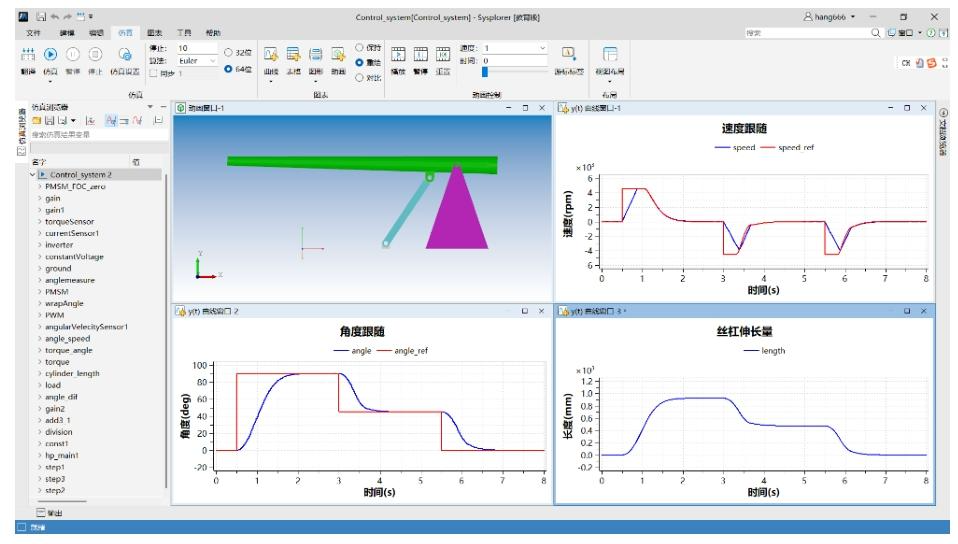Select the 重绘 radio option
This screenshot has width=958, height=544.
tap(359, 62)
